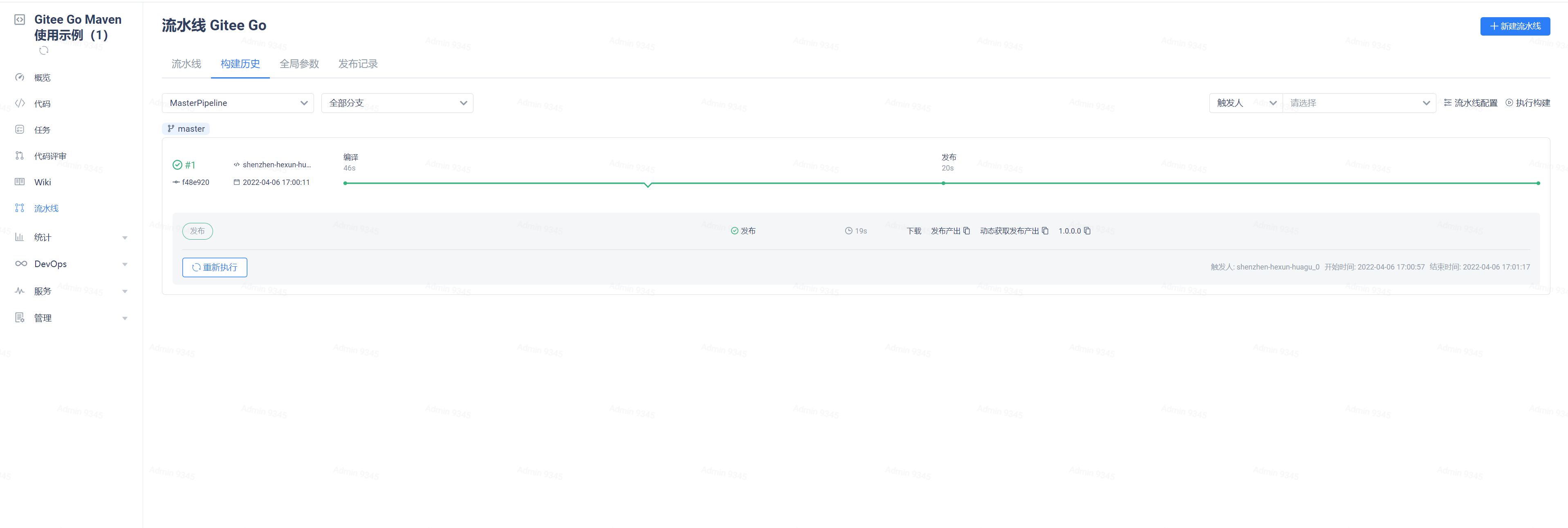Click the commit icon beside f48e920
Image resolution: width=1568 pixels, height=528 pixels.
[176, 182]
